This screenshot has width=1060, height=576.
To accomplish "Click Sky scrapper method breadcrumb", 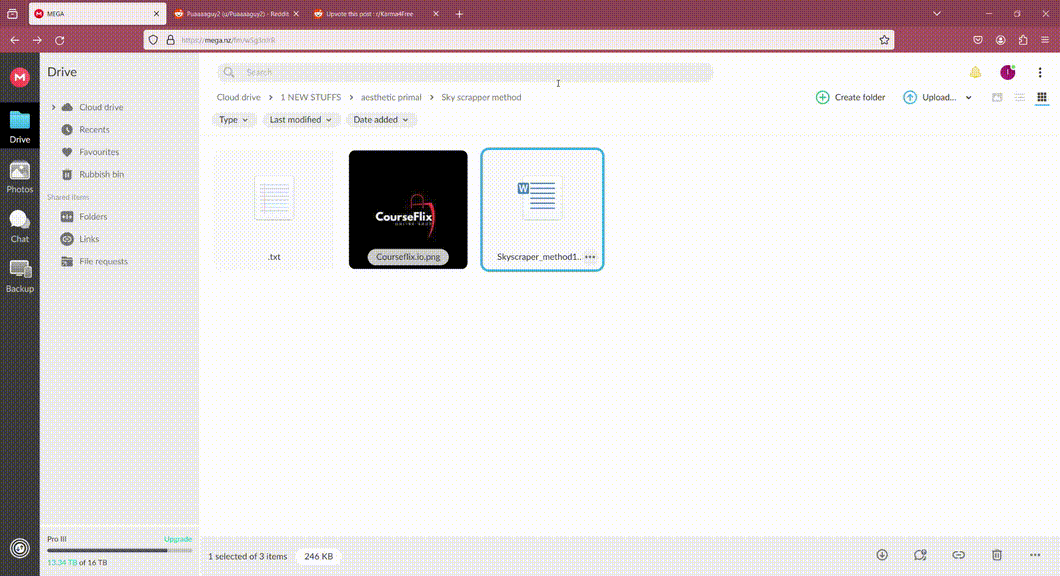I will (x=481, y=97).
